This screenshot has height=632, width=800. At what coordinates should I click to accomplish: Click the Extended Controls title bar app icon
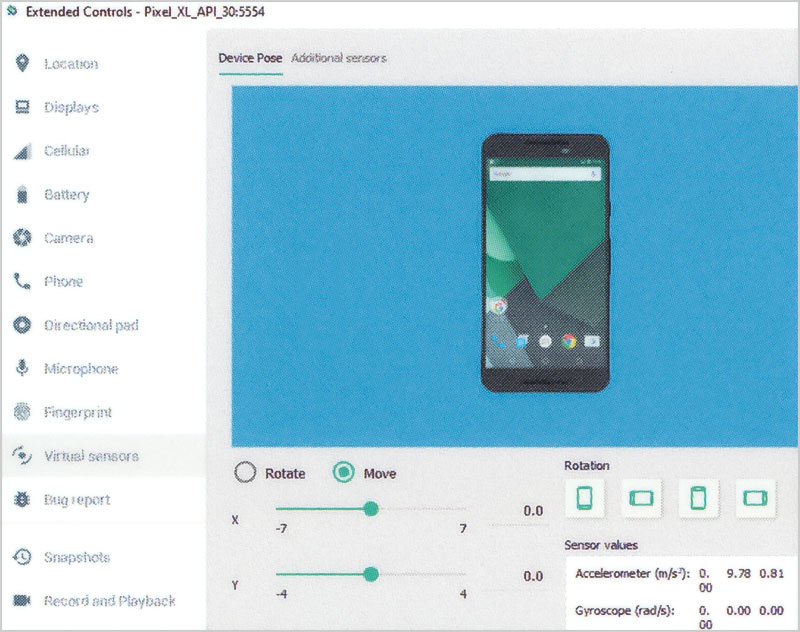coord(12,11)
